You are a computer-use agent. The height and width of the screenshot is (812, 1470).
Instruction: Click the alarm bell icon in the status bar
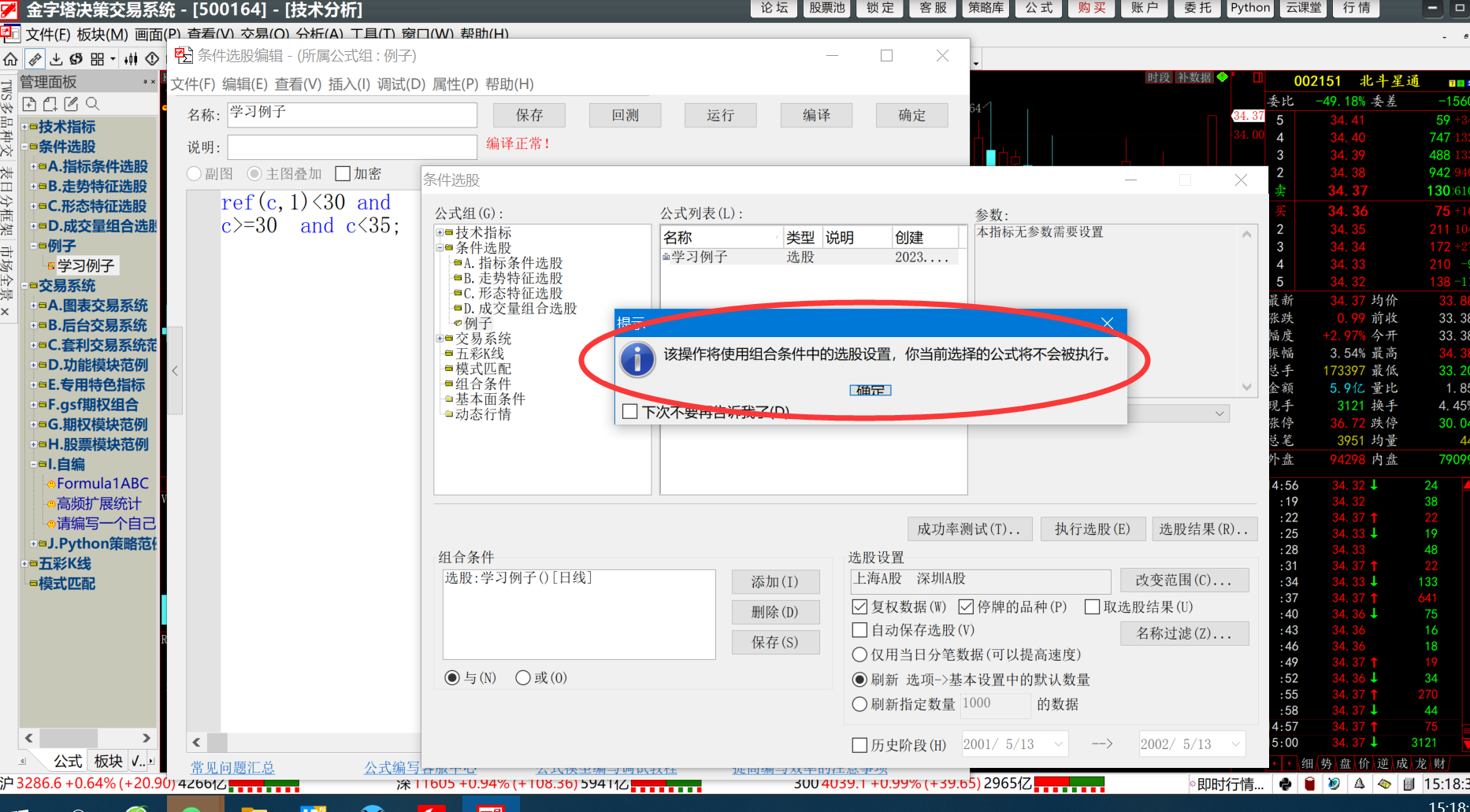(1359, 784)
